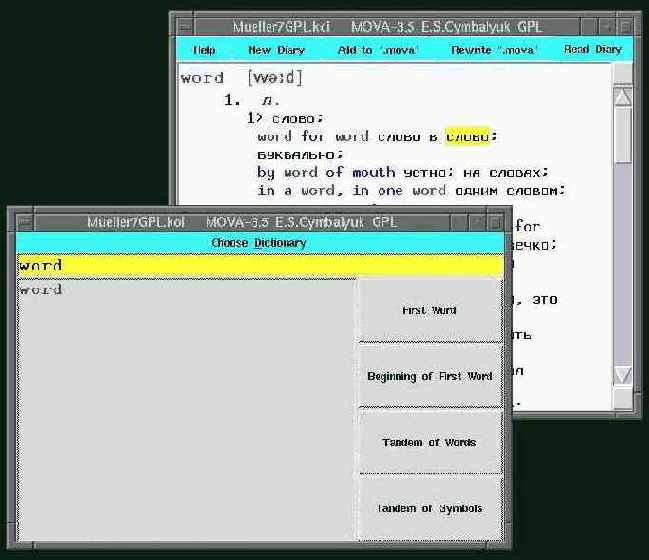Maximize the search window
This screenshot has width=649, height=560.
click(x=494, y=222)
